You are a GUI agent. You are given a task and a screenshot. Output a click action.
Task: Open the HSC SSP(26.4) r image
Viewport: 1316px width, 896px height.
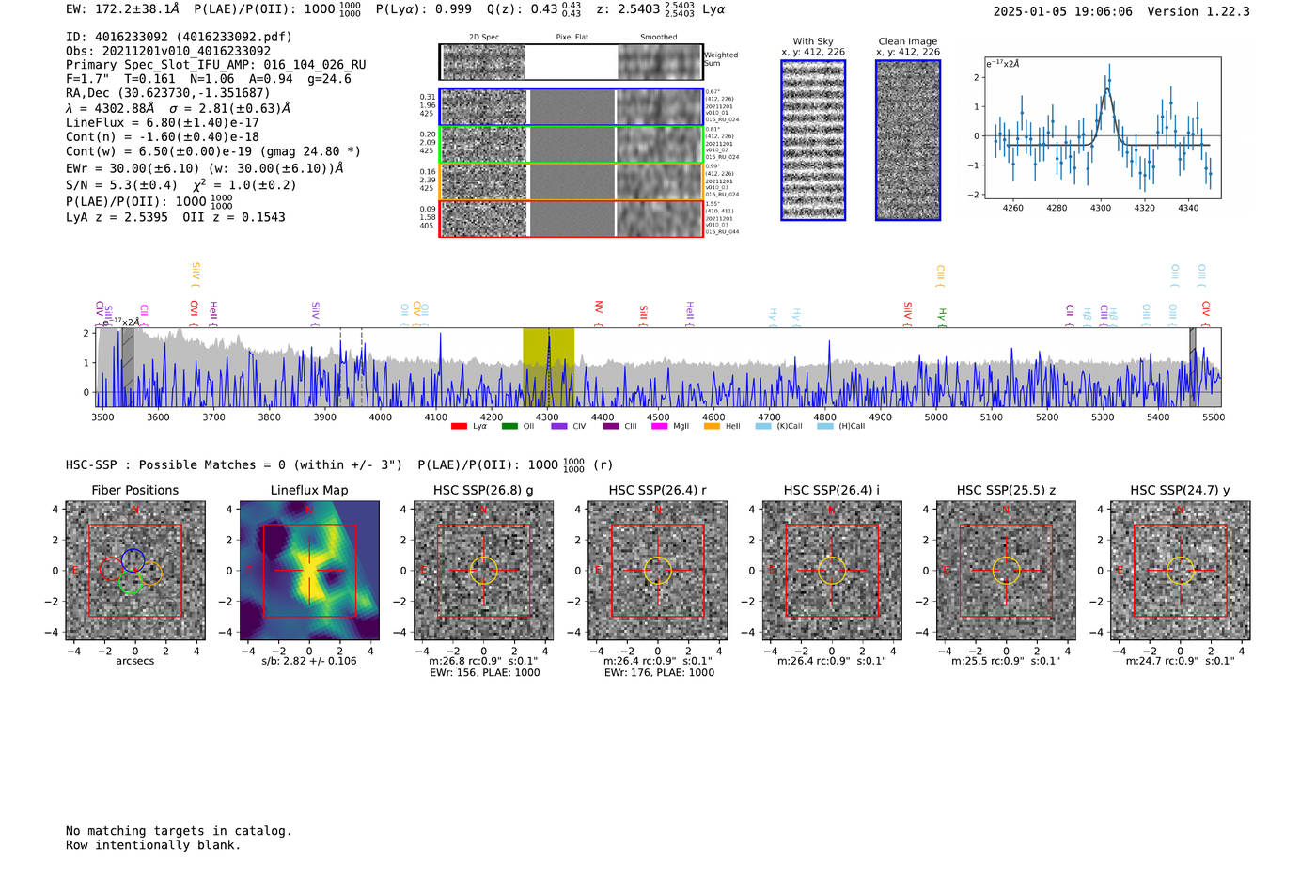658,571
